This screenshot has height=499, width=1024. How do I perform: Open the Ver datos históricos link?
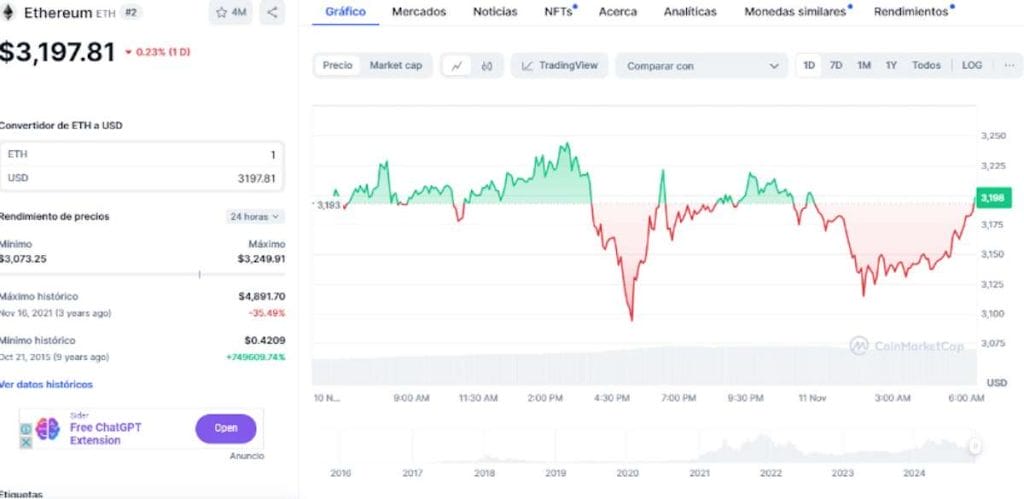coord(46,385)
